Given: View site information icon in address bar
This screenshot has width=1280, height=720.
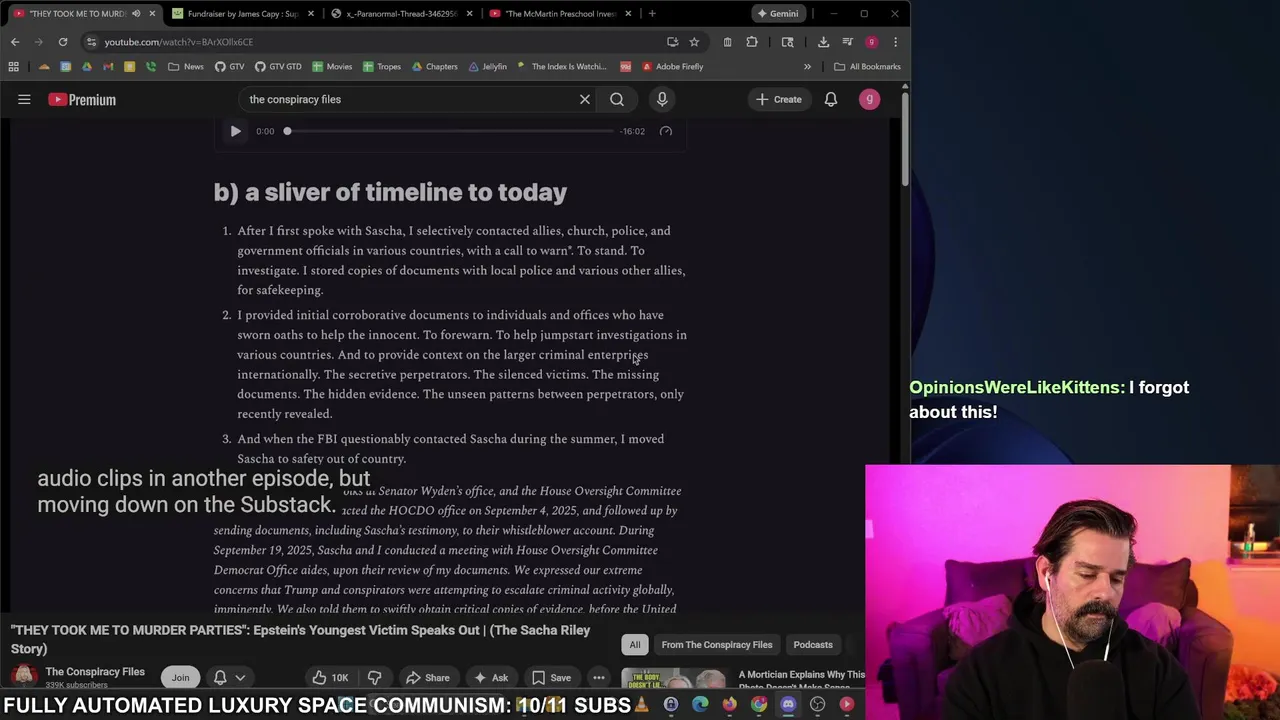Looking at the screenshot, I should pos(91,42).
